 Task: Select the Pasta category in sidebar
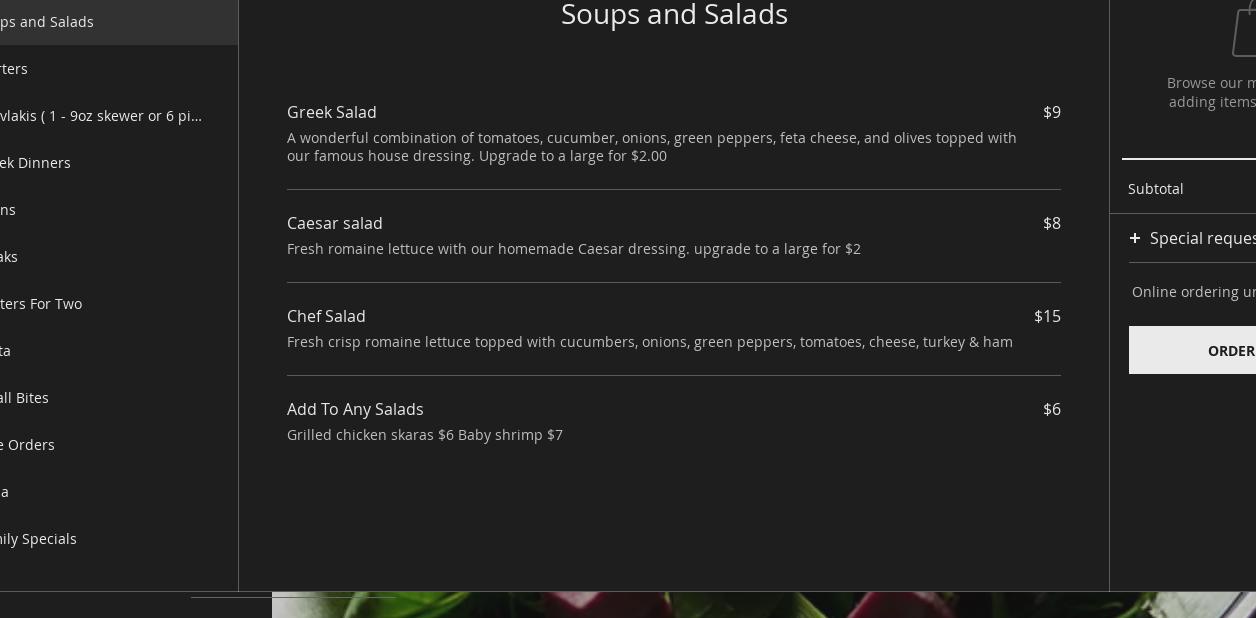tap(6, 351)
